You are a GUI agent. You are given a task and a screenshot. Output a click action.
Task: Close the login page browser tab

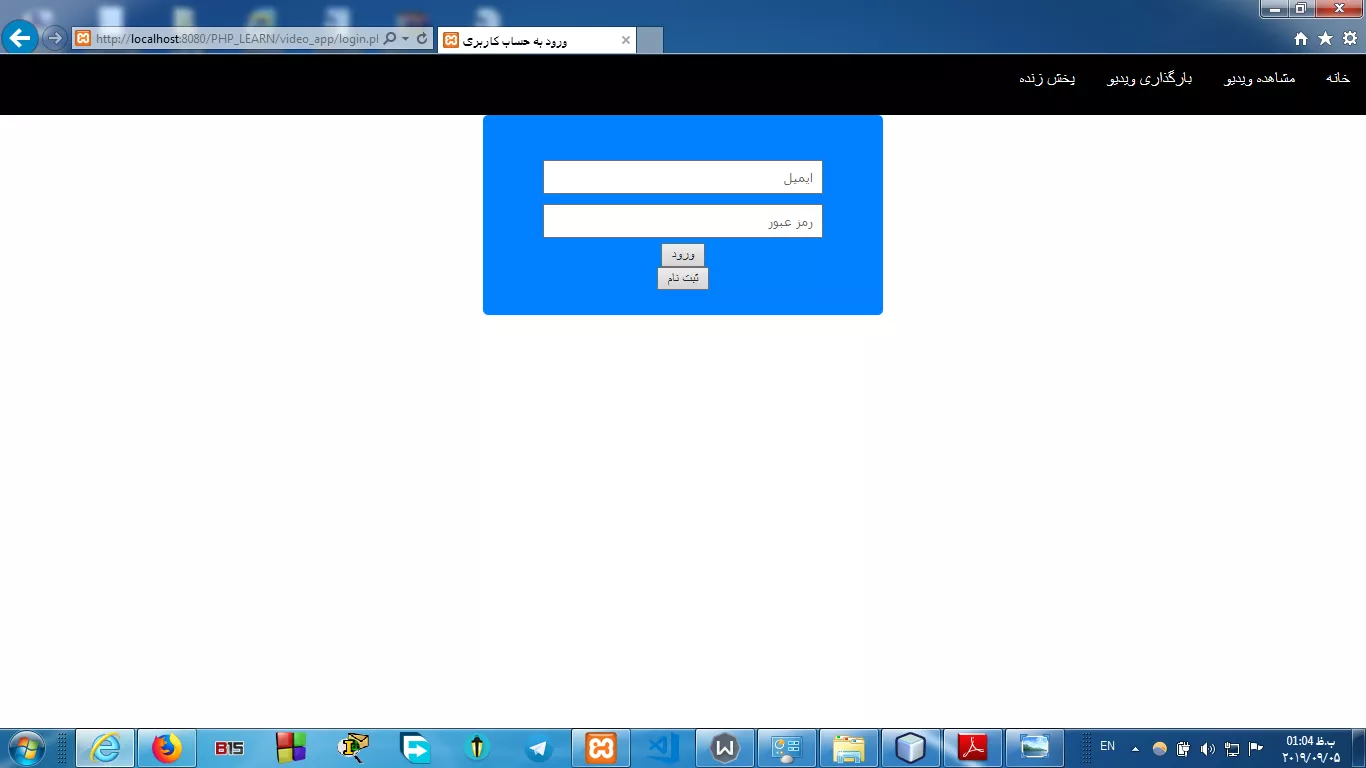(626, 40)
